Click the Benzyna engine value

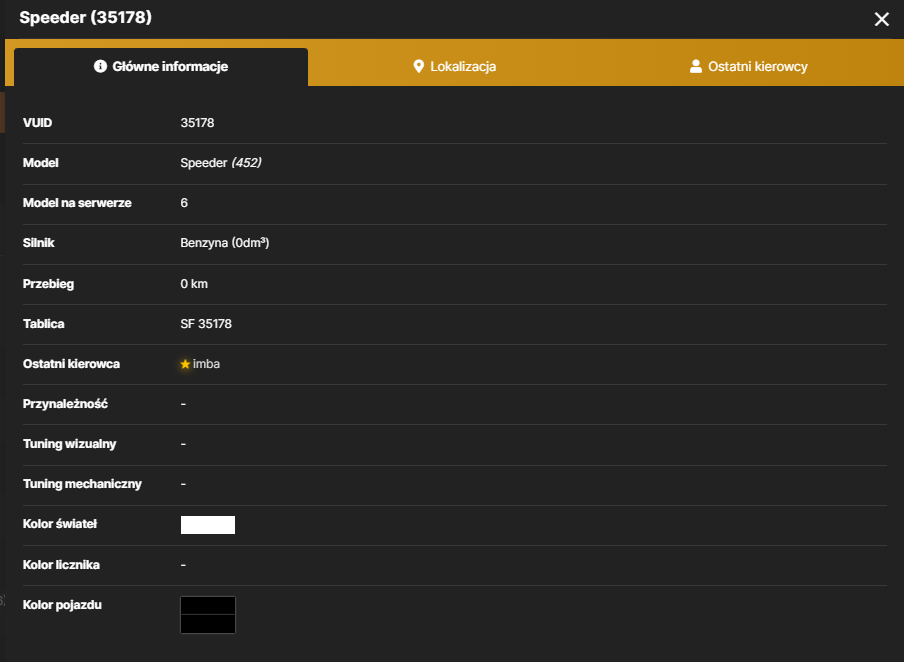click(225, 243)
